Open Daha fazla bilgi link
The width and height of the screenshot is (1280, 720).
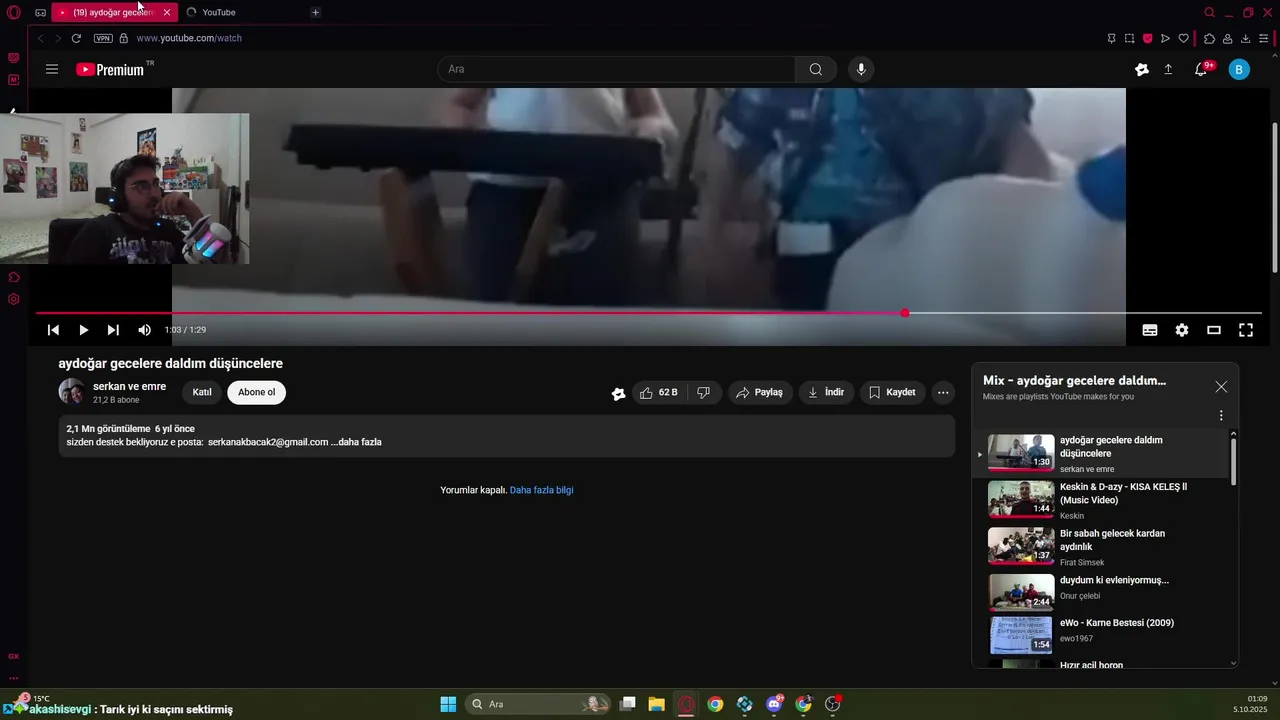541,490
